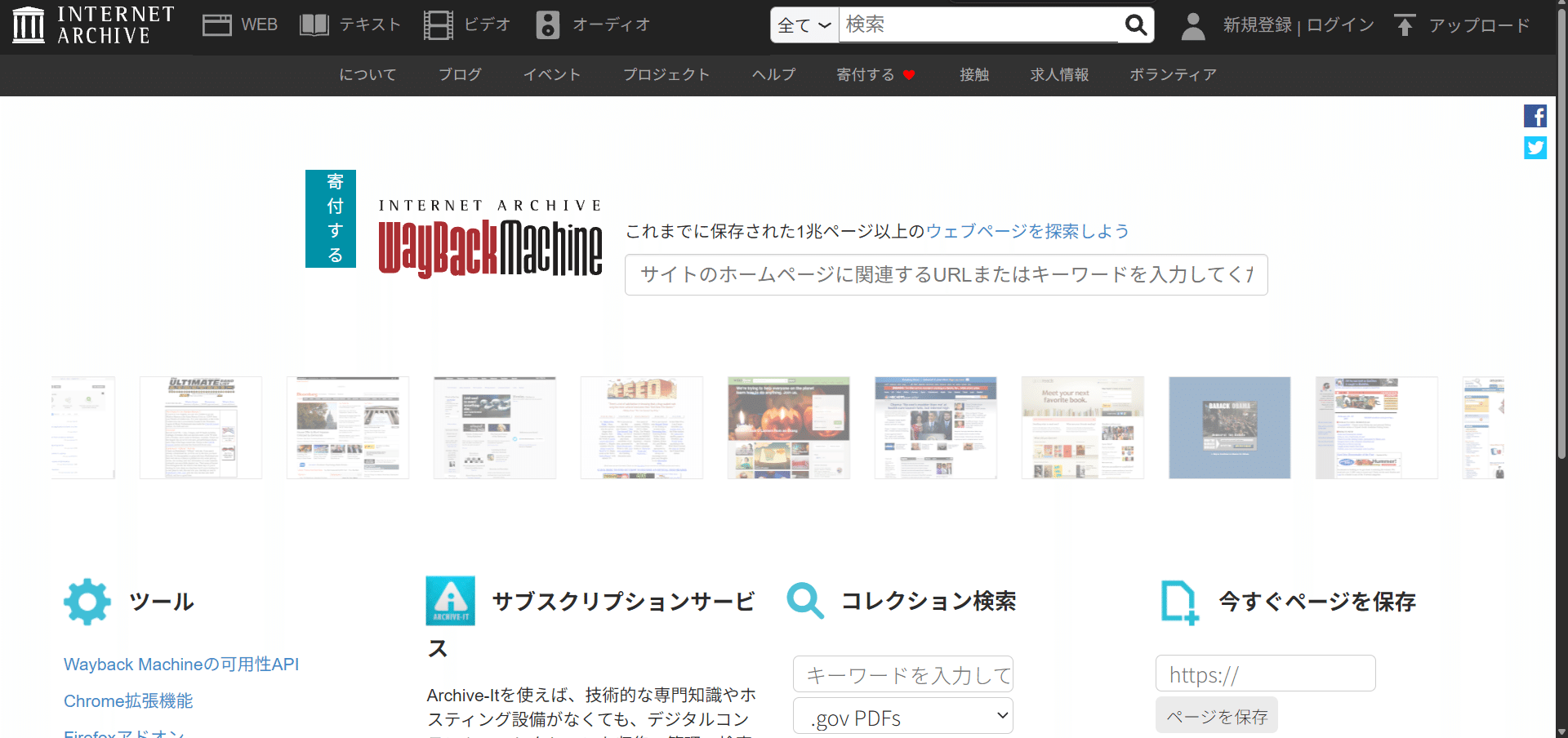
Task: Open プロジェクト menu item
Action: [x=666, y=75]
